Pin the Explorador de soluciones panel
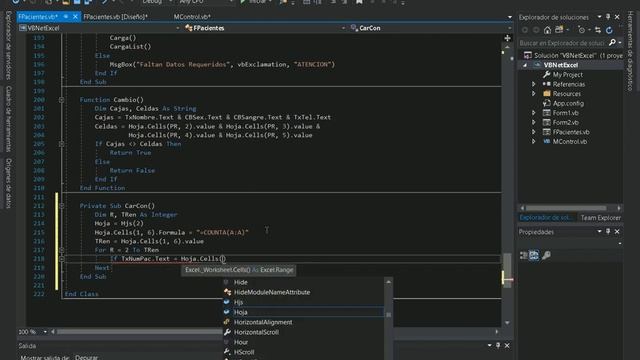 coord(608,17)
